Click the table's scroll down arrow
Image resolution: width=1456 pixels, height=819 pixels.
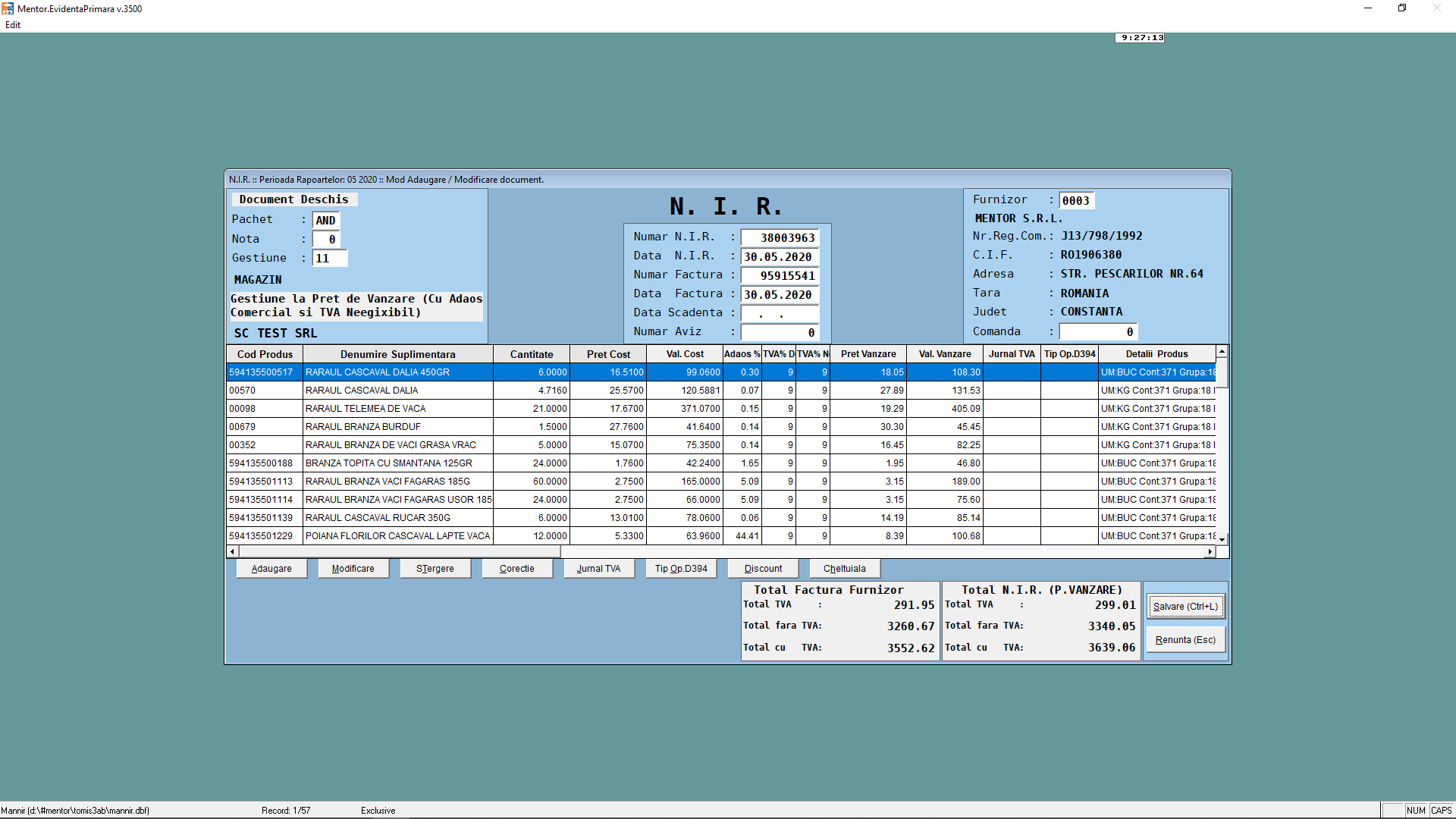coord(1222,539)
